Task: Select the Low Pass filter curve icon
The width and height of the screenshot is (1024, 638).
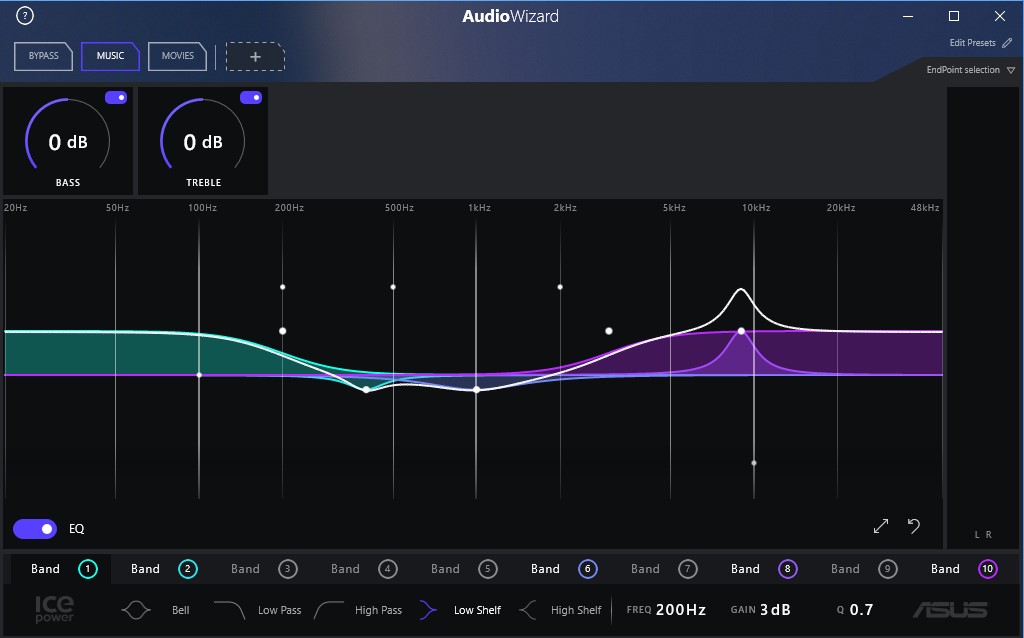Action: coord(229,610)
